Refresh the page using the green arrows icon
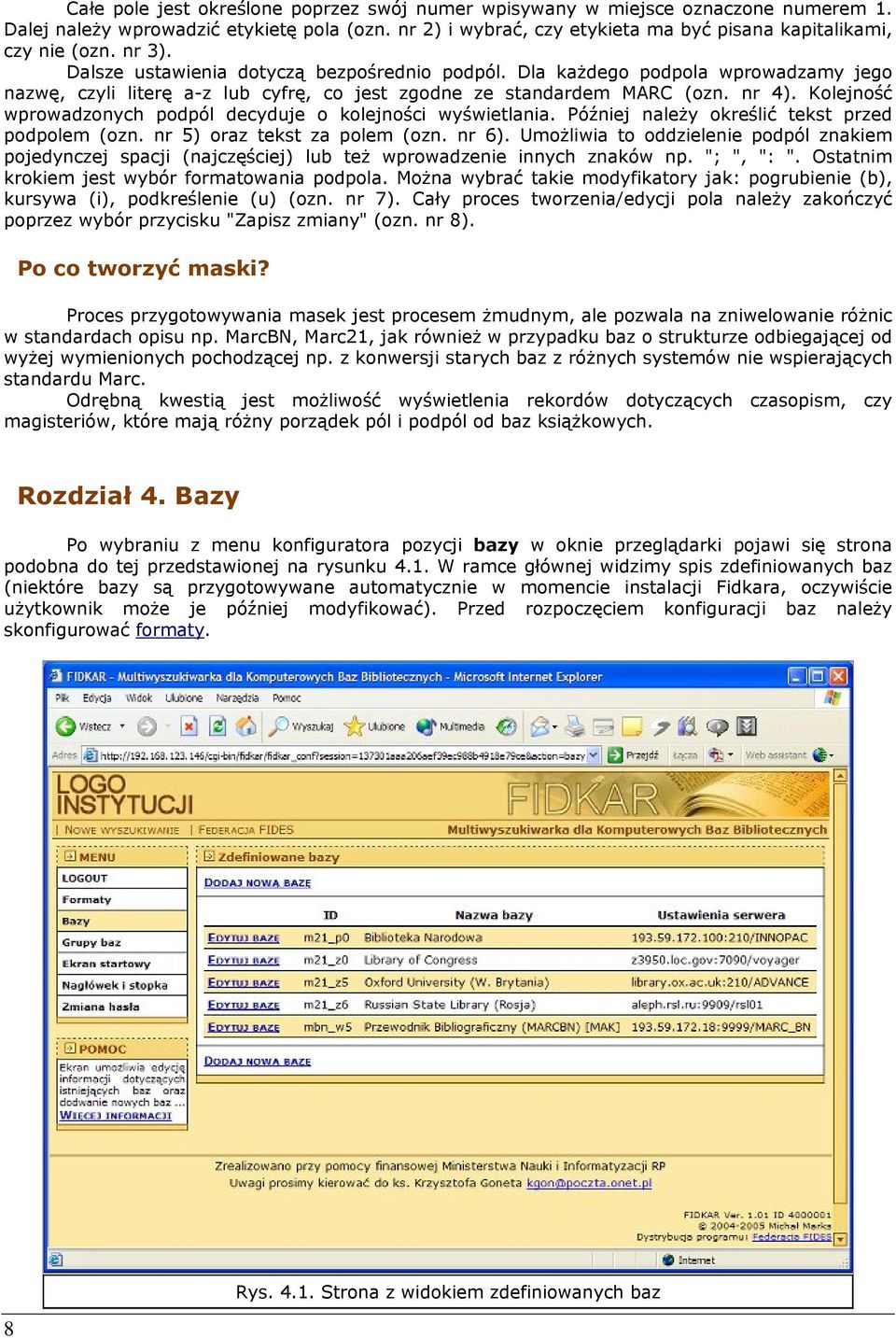Screen dimensions: 896x1338 (217, 726)
